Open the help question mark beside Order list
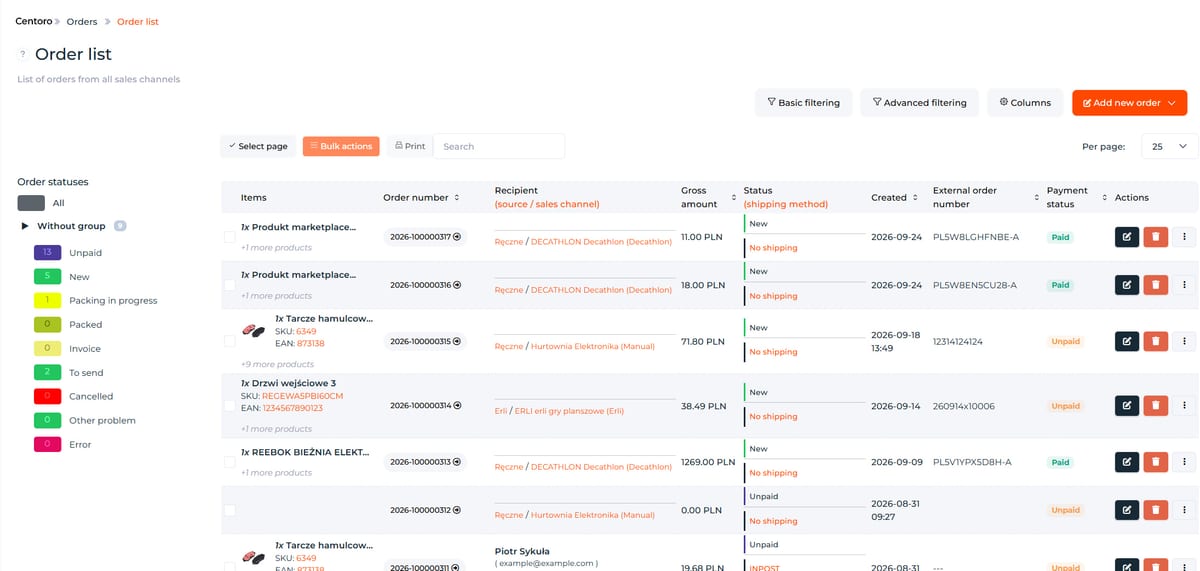 [22, 55]
